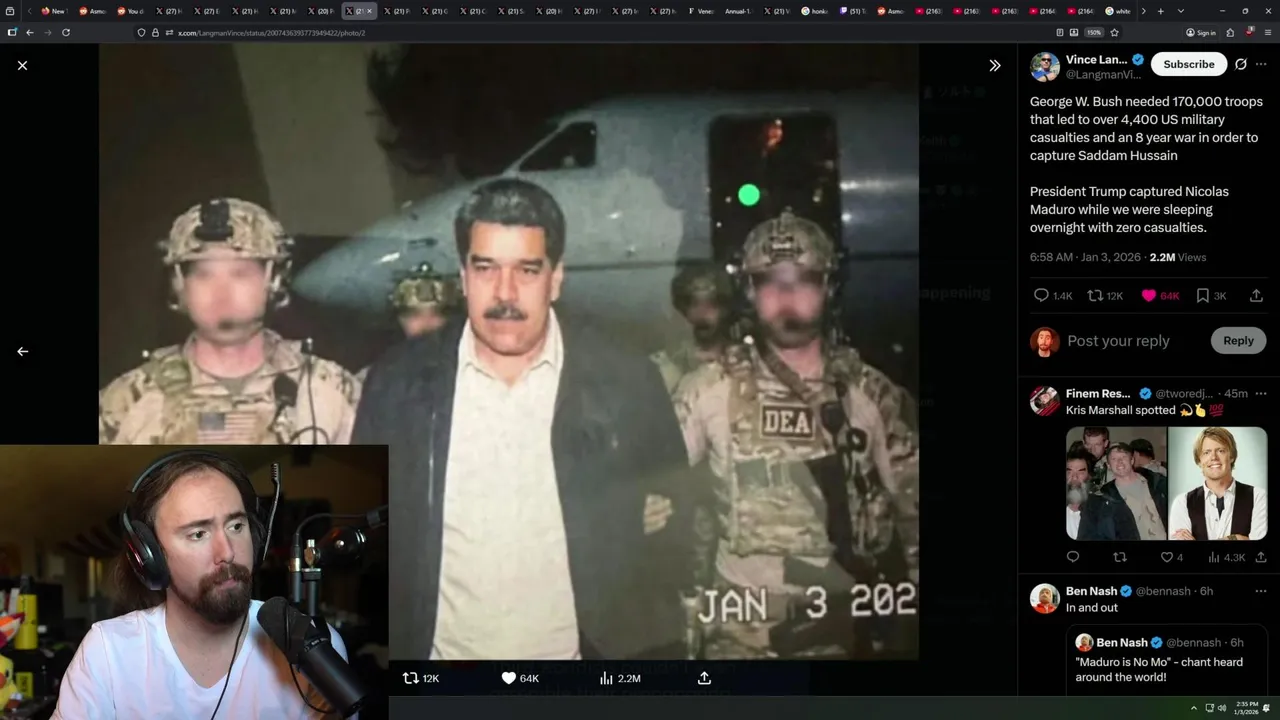The image size is (1280, 720).
Task: Open the shield tracking protection icon
Action: click(x=141, y=32)
